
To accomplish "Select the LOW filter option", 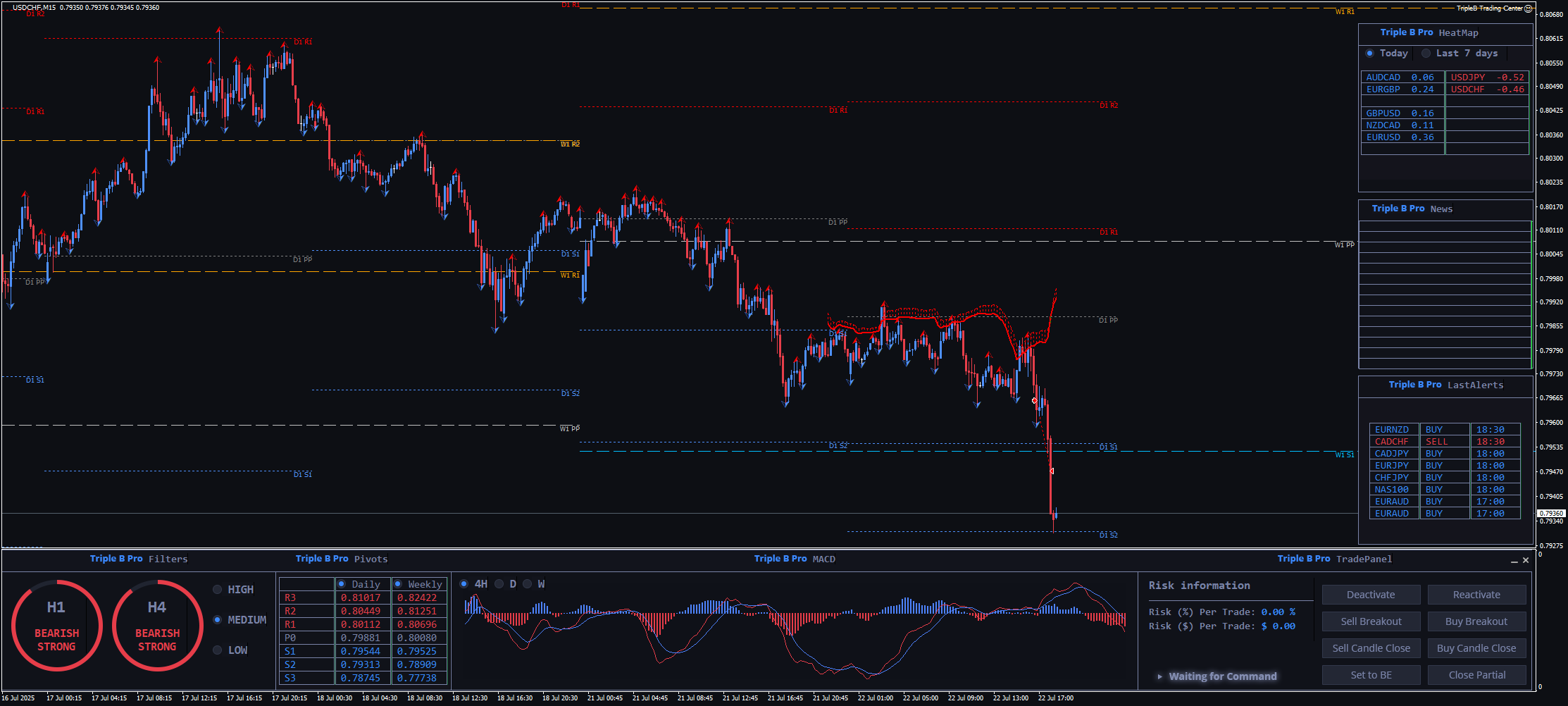I will point(217,650).
